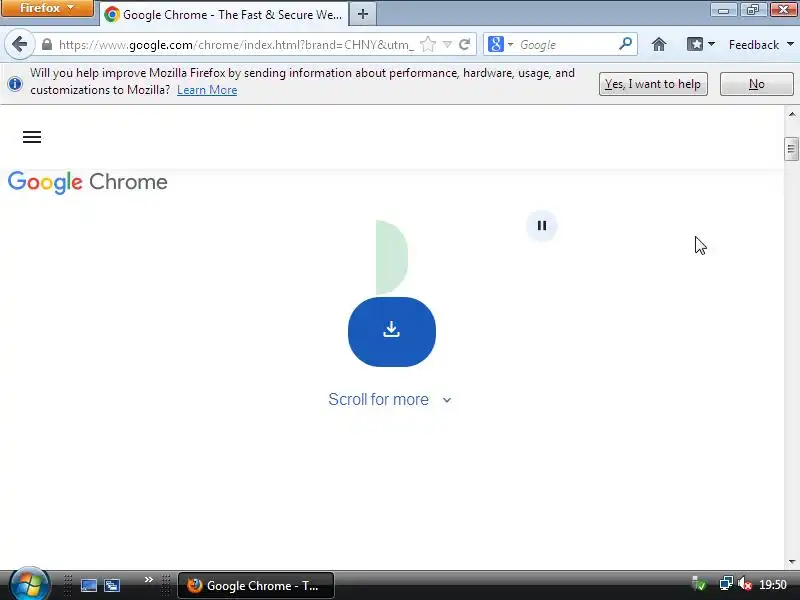The height and width of the screenshot is (600, 800).
Task: Click the muted volume tray icon
Action: point(745,584)
